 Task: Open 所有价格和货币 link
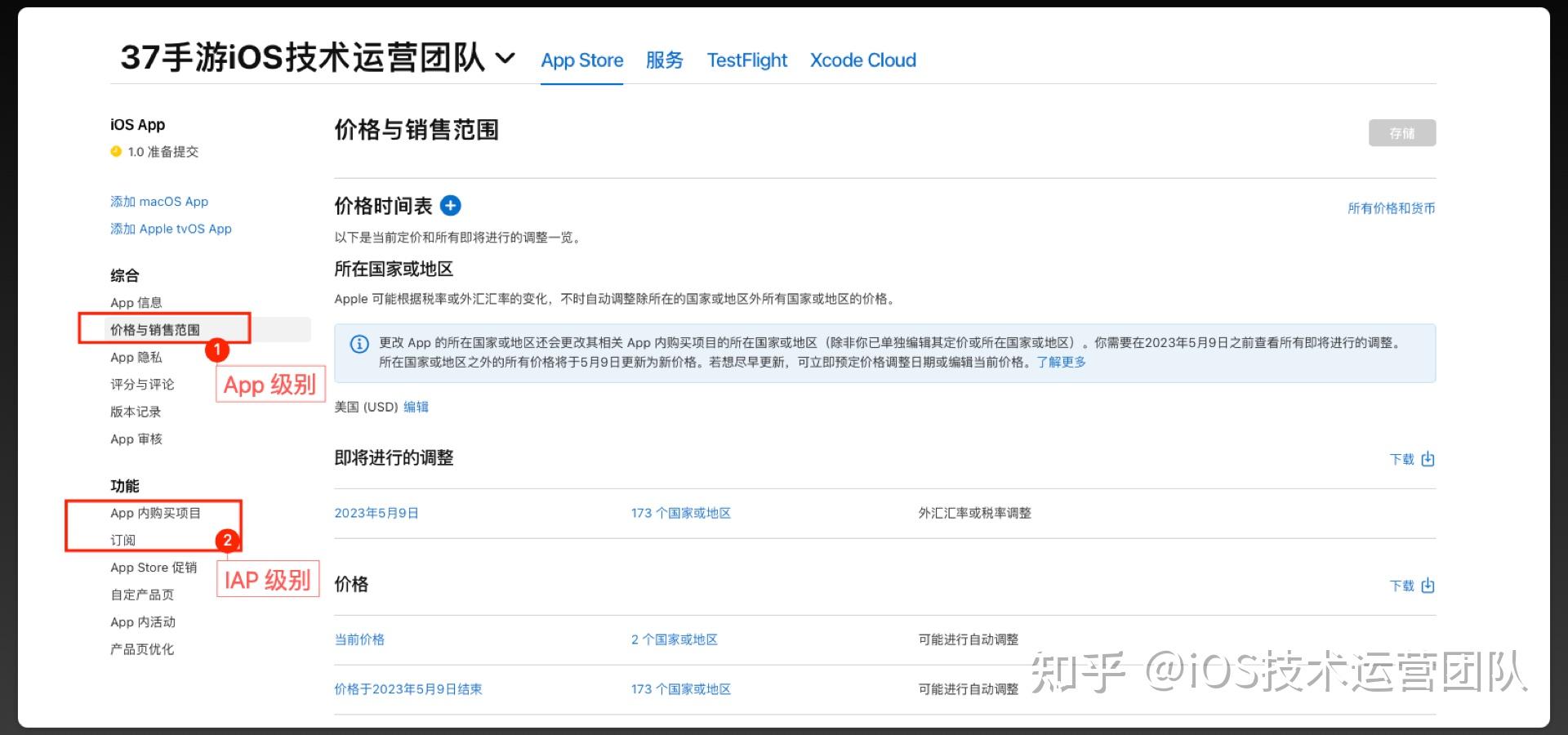tap(1391, 208)
